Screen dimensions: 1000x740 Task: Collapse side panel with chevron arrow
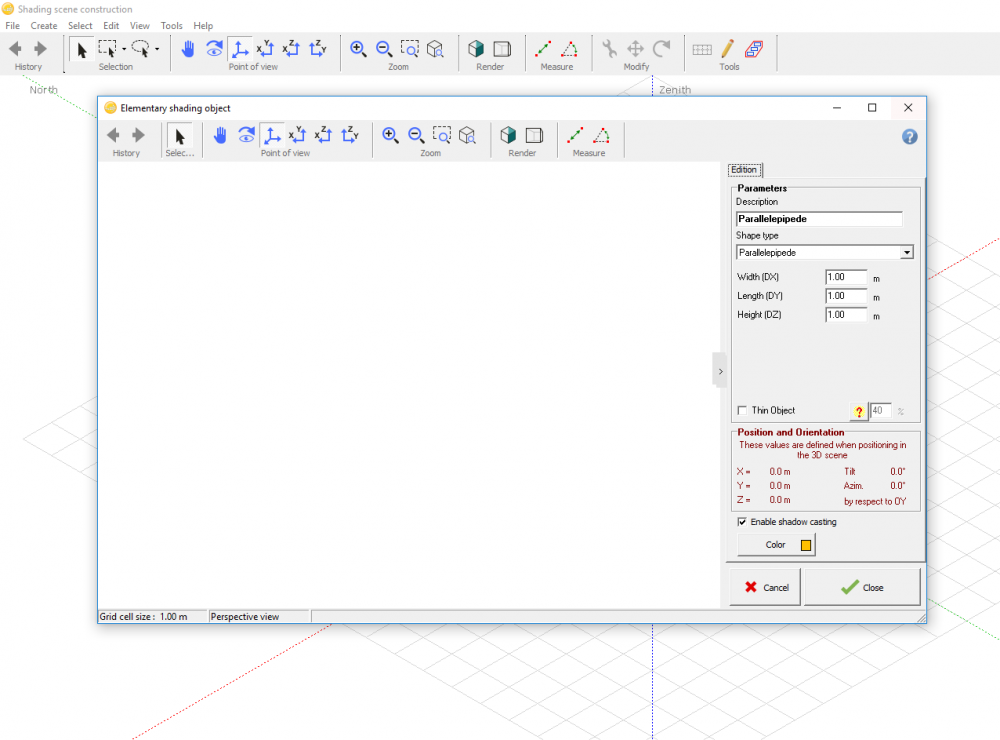coord(720,370)
